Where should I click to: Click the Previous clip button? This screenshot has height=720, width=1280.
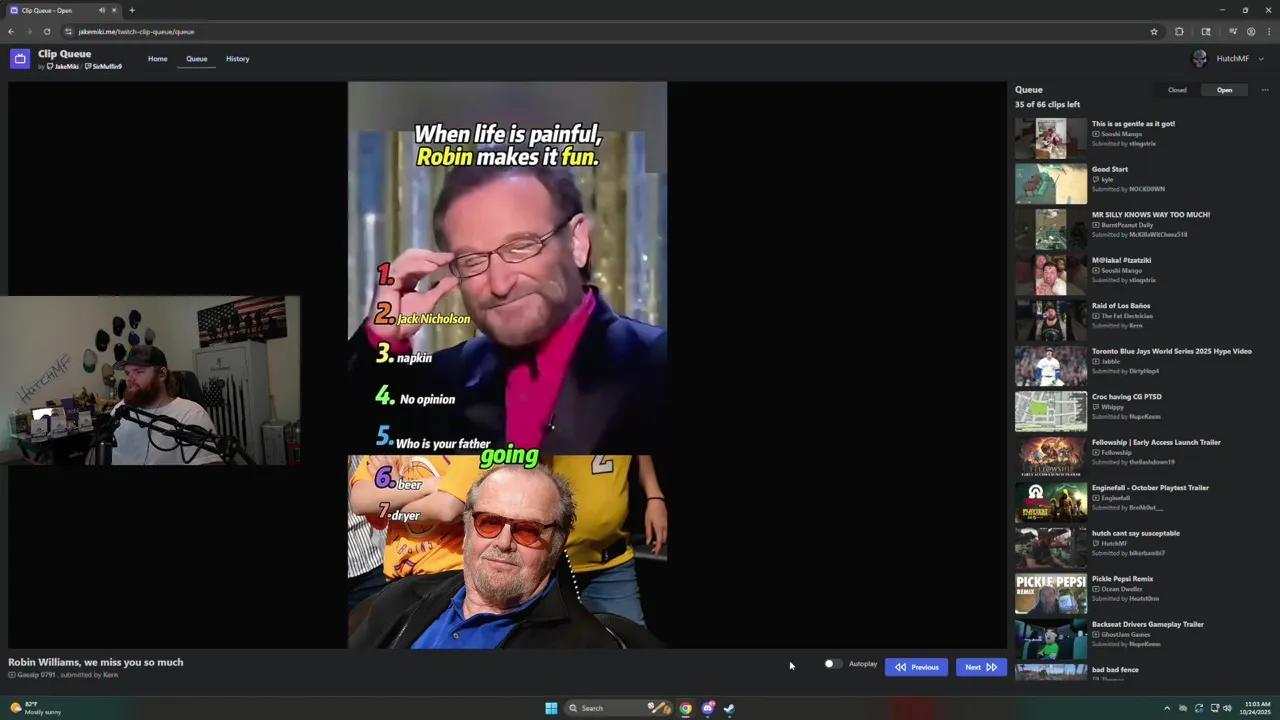coord(916,667)
